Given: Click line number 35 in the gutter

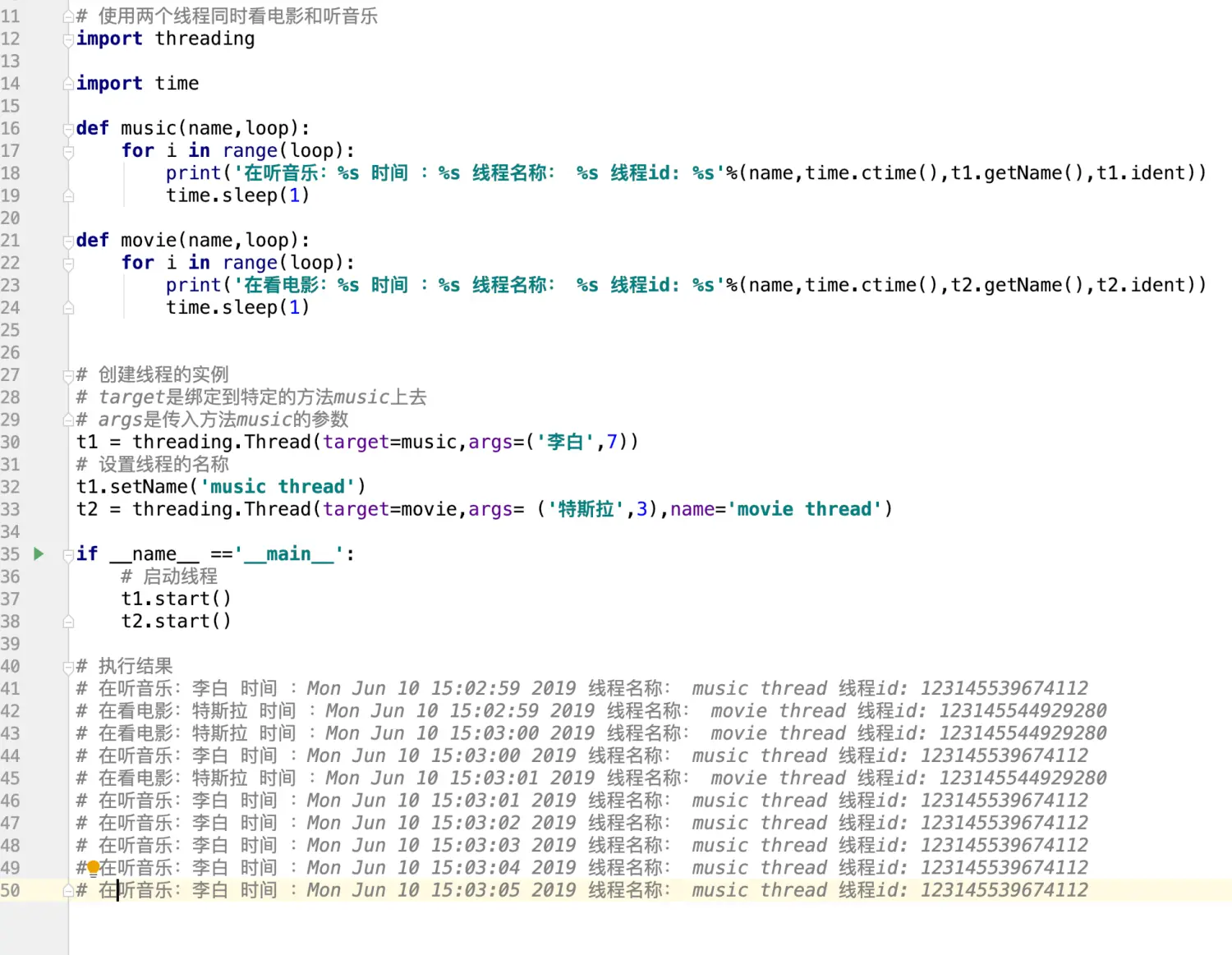Looking at the screenshot, I should pos(10,554).
